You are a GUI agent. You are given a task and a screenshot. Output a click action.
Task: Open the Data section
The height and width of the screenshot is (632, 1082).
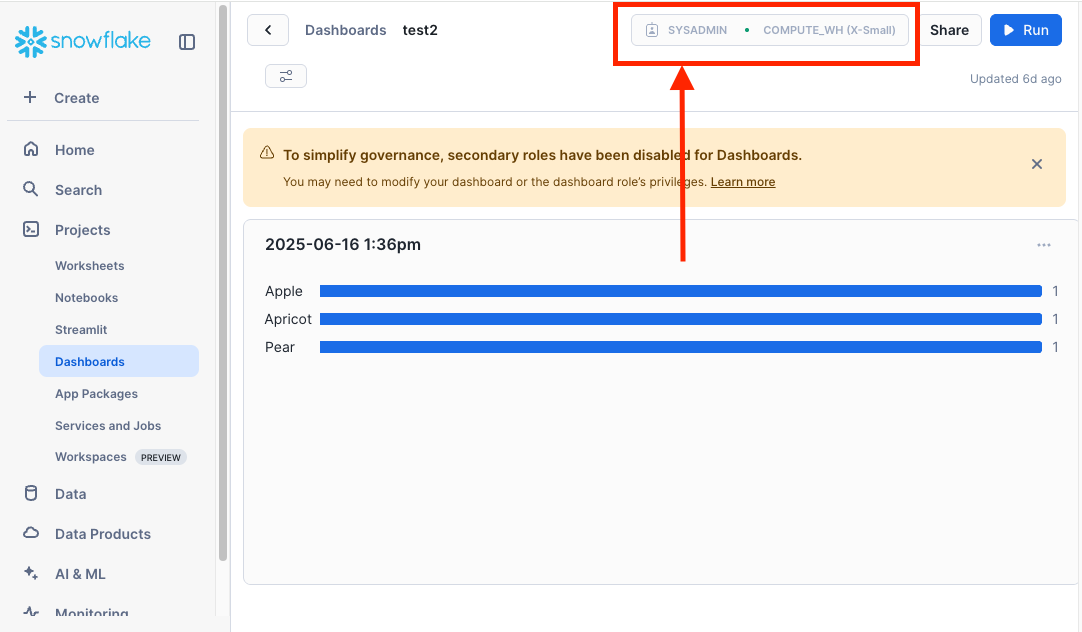tap(70, 494)
